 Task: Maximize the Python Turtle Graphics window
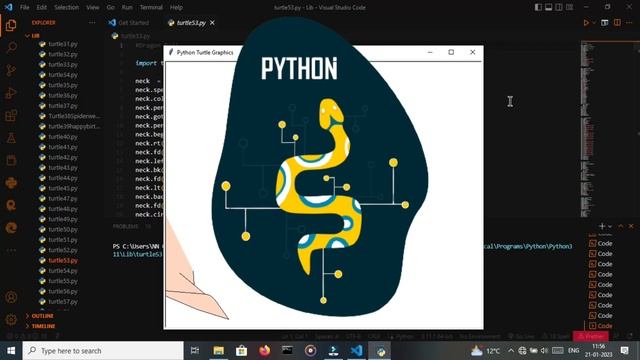tap(451, 52)
